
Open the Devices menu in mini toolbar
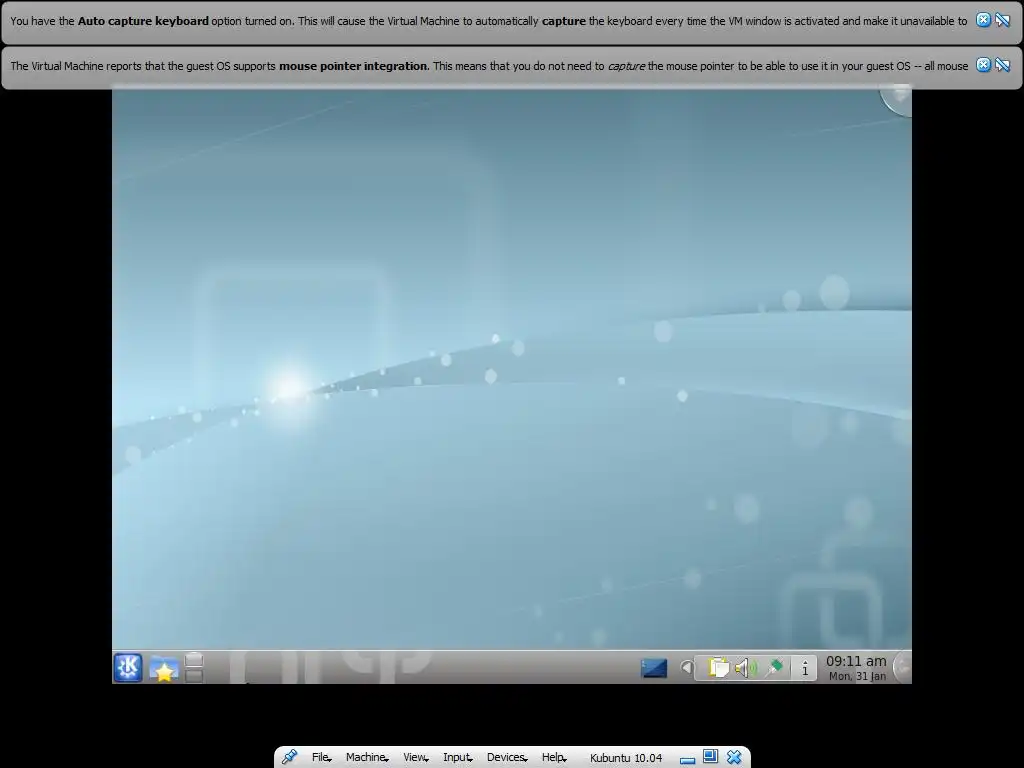506,757
